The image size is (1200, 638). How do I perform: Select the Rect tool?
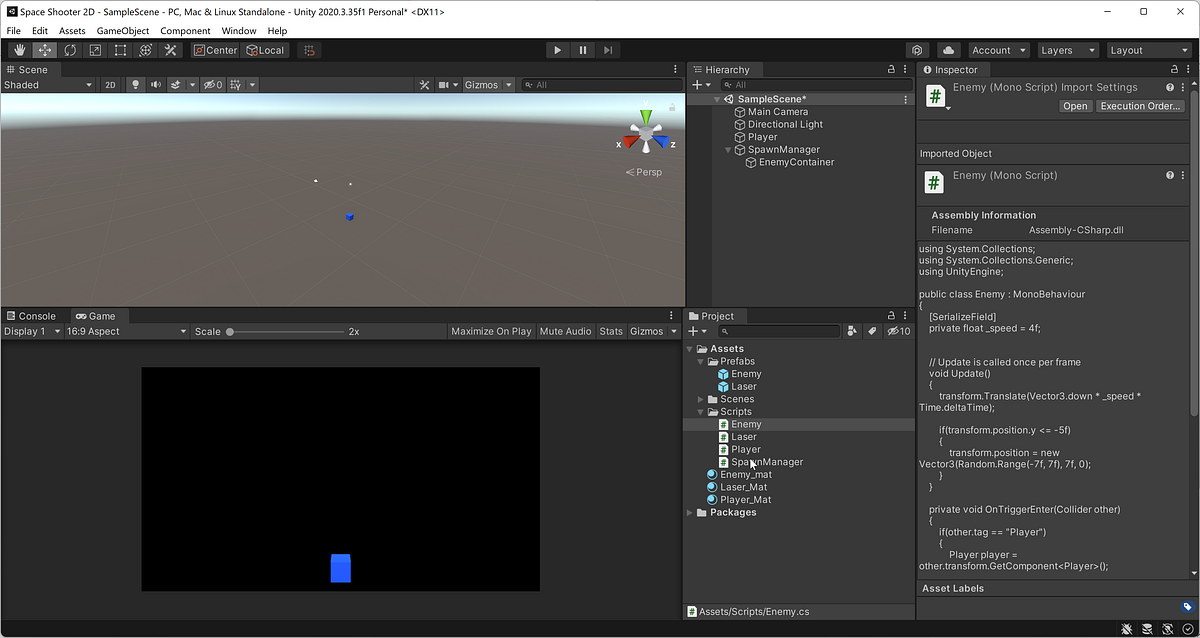[x=119, y=49]
